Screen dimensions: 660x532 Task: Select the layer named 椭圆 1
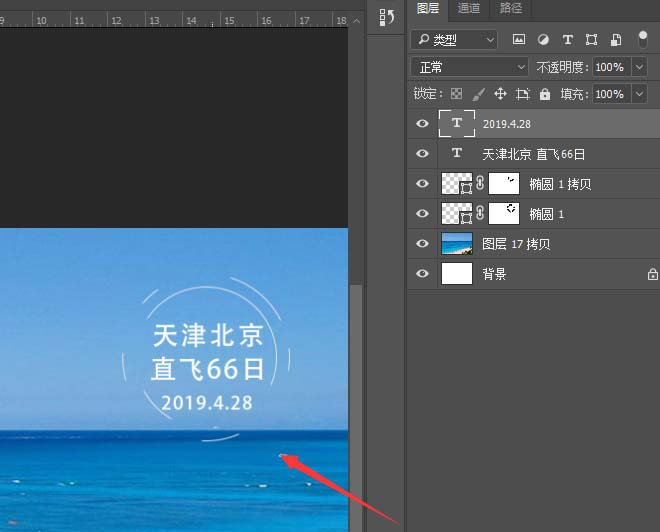click(x=546, y=214)
